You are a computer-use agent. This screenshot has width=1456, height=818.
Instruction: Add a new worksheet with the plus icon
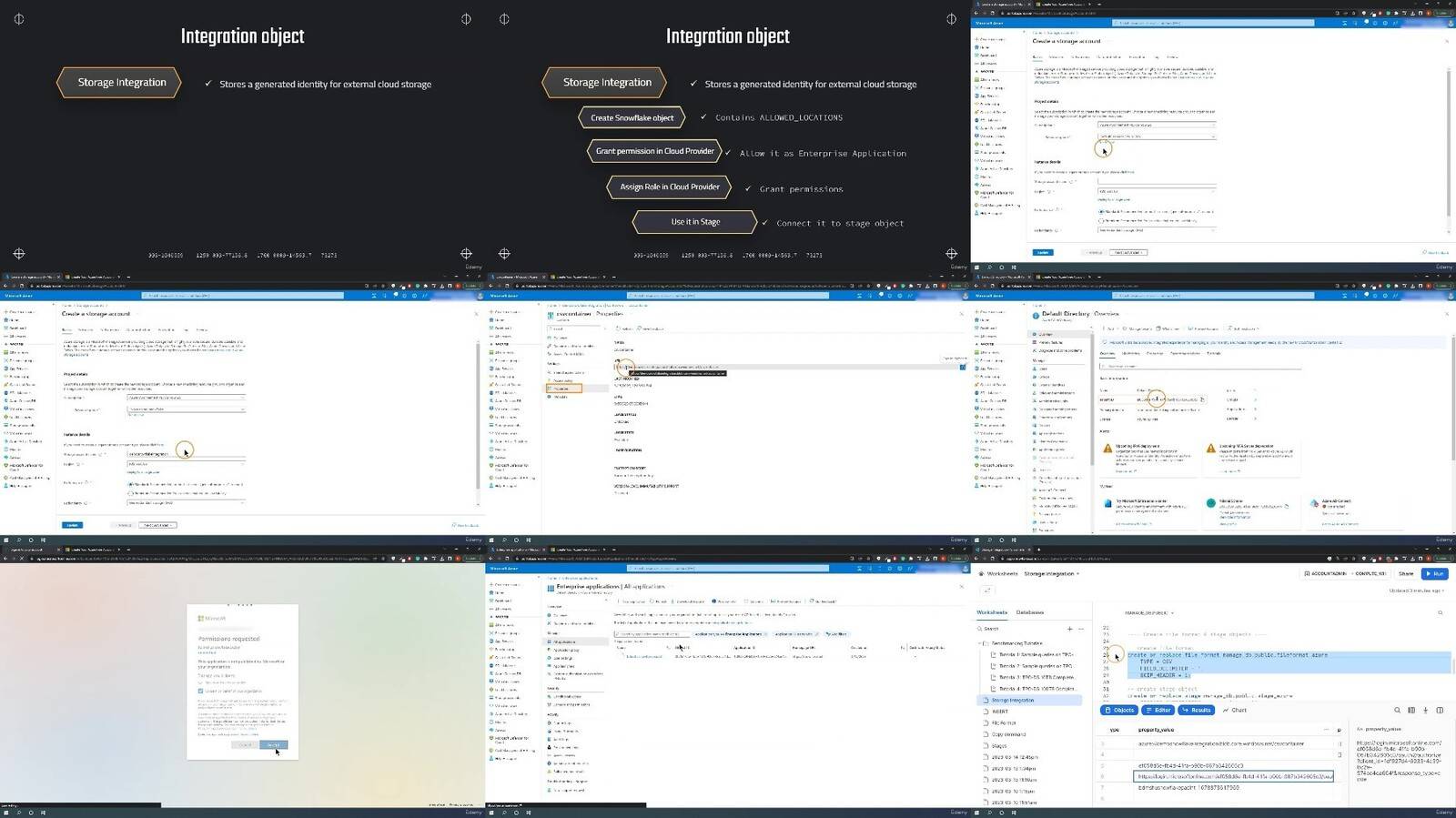[x=1069, y=629]
